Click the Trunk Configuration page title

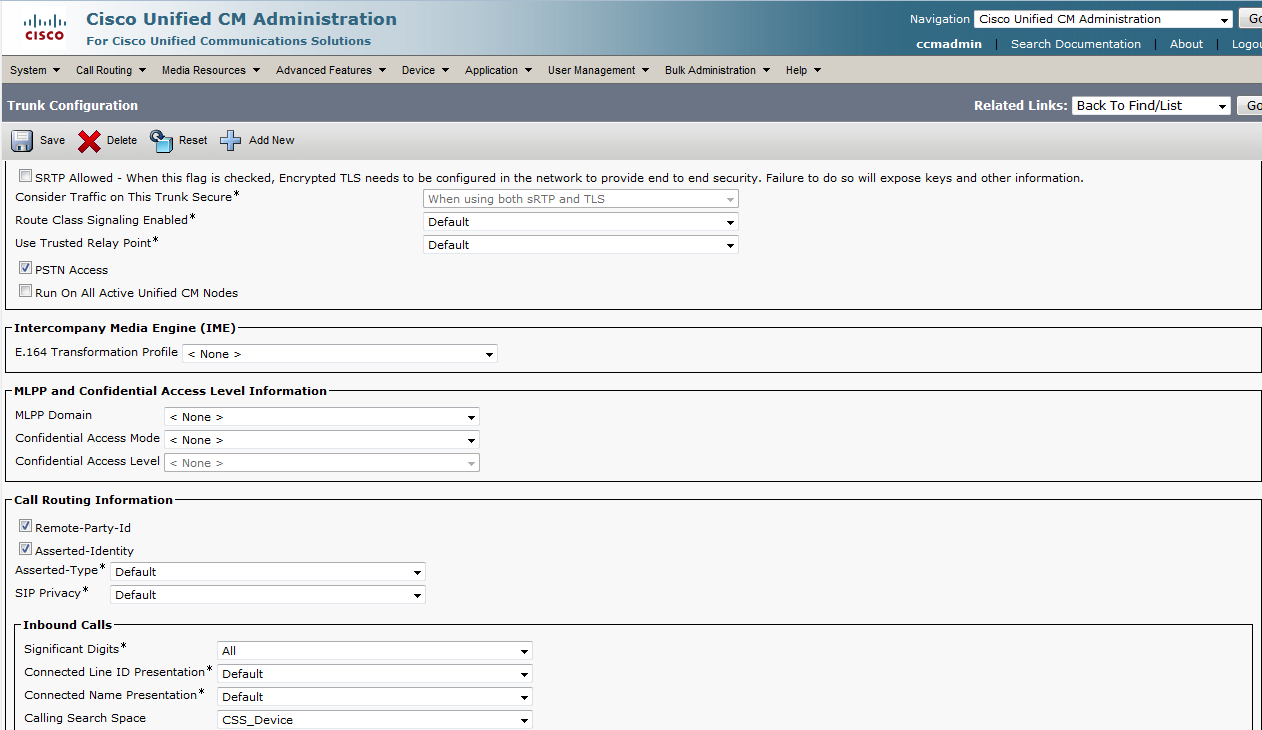coord(72,105)
